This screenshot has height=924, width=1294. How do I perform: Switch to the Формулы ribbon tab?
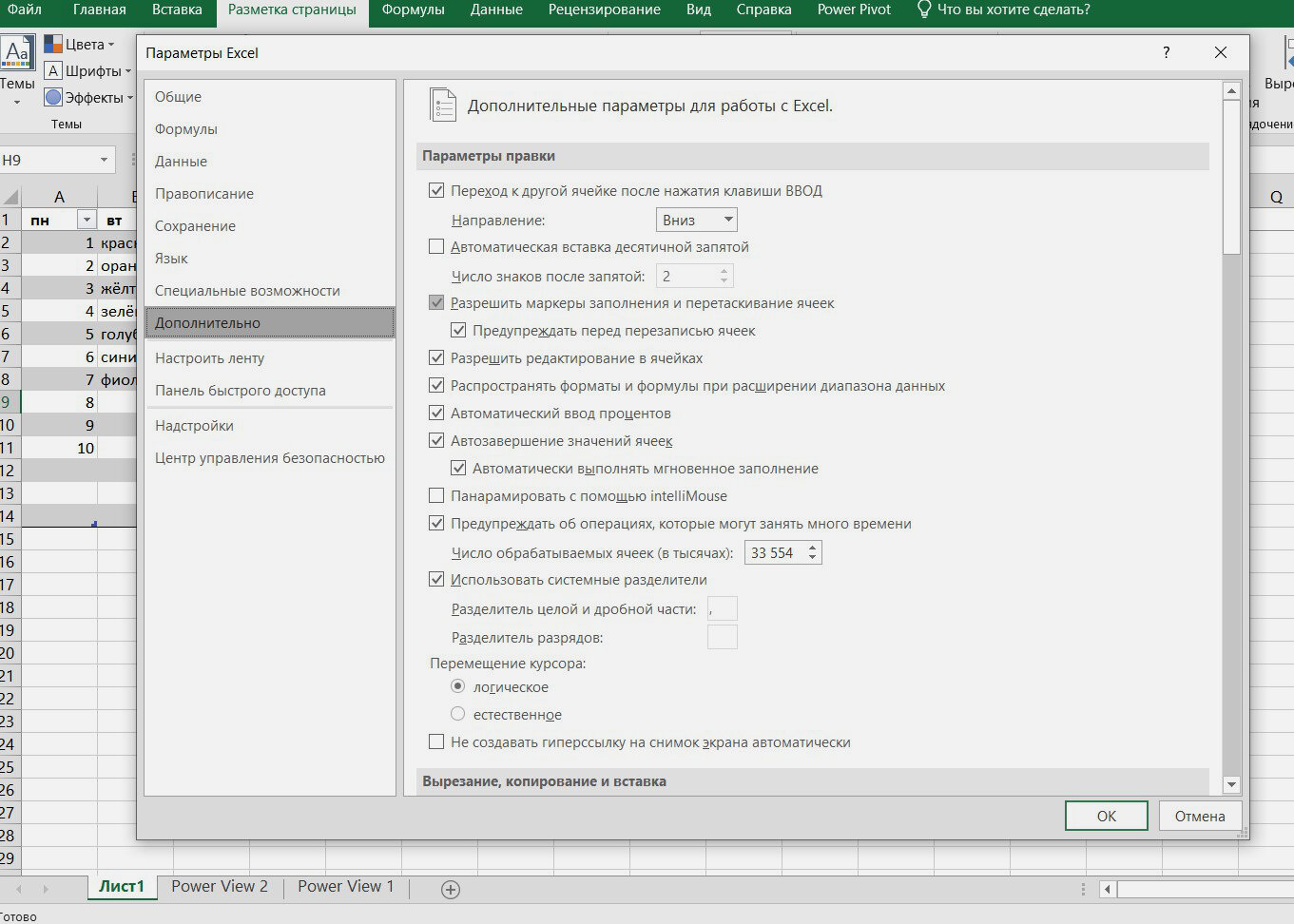pos(414,10)
